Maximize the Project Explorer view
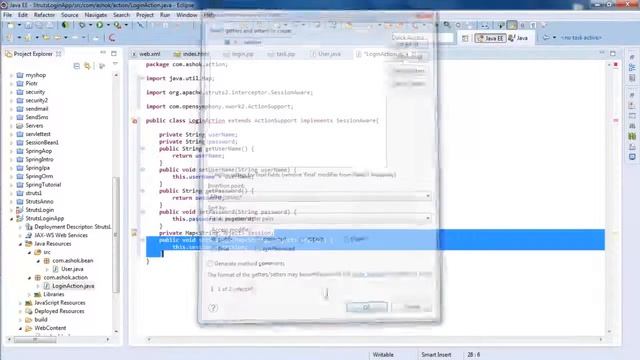This screenshot has height=360, width=640. 114,53
